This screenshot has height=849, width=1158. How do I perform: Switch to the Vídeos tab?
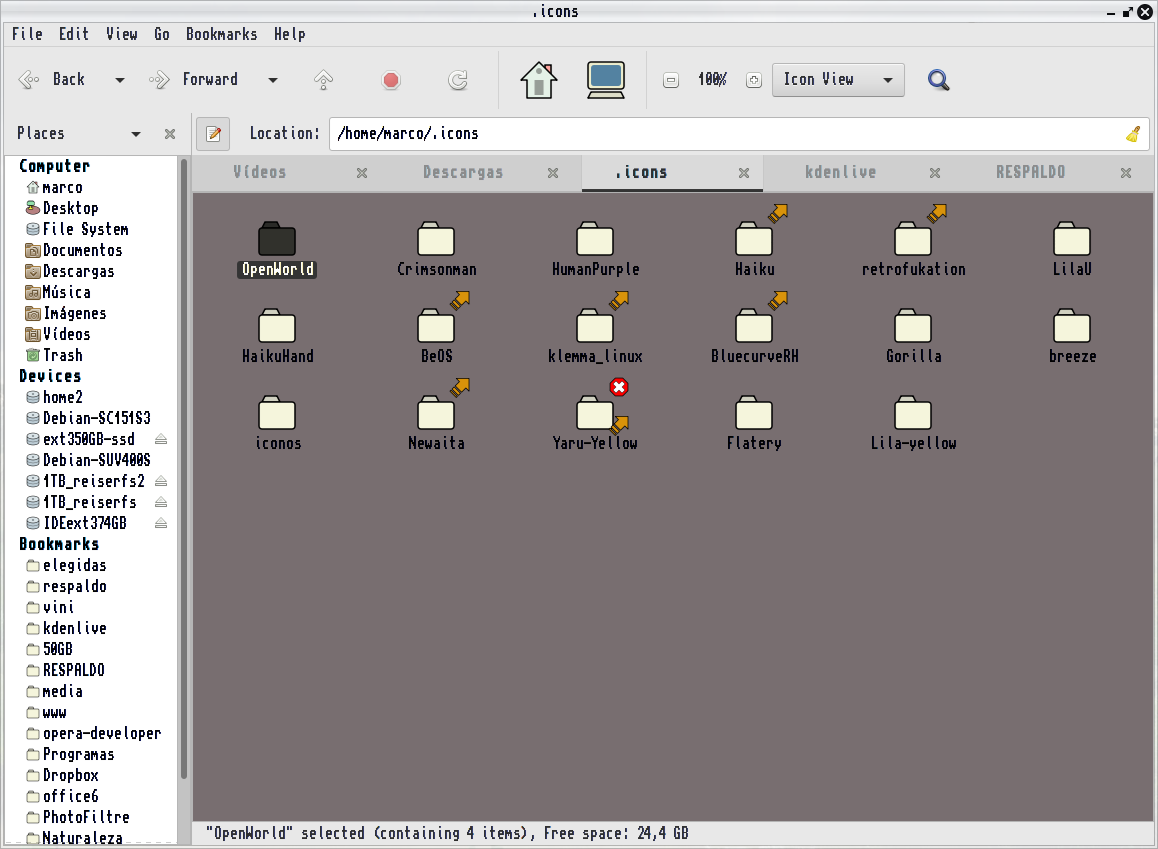pos(260,173)
